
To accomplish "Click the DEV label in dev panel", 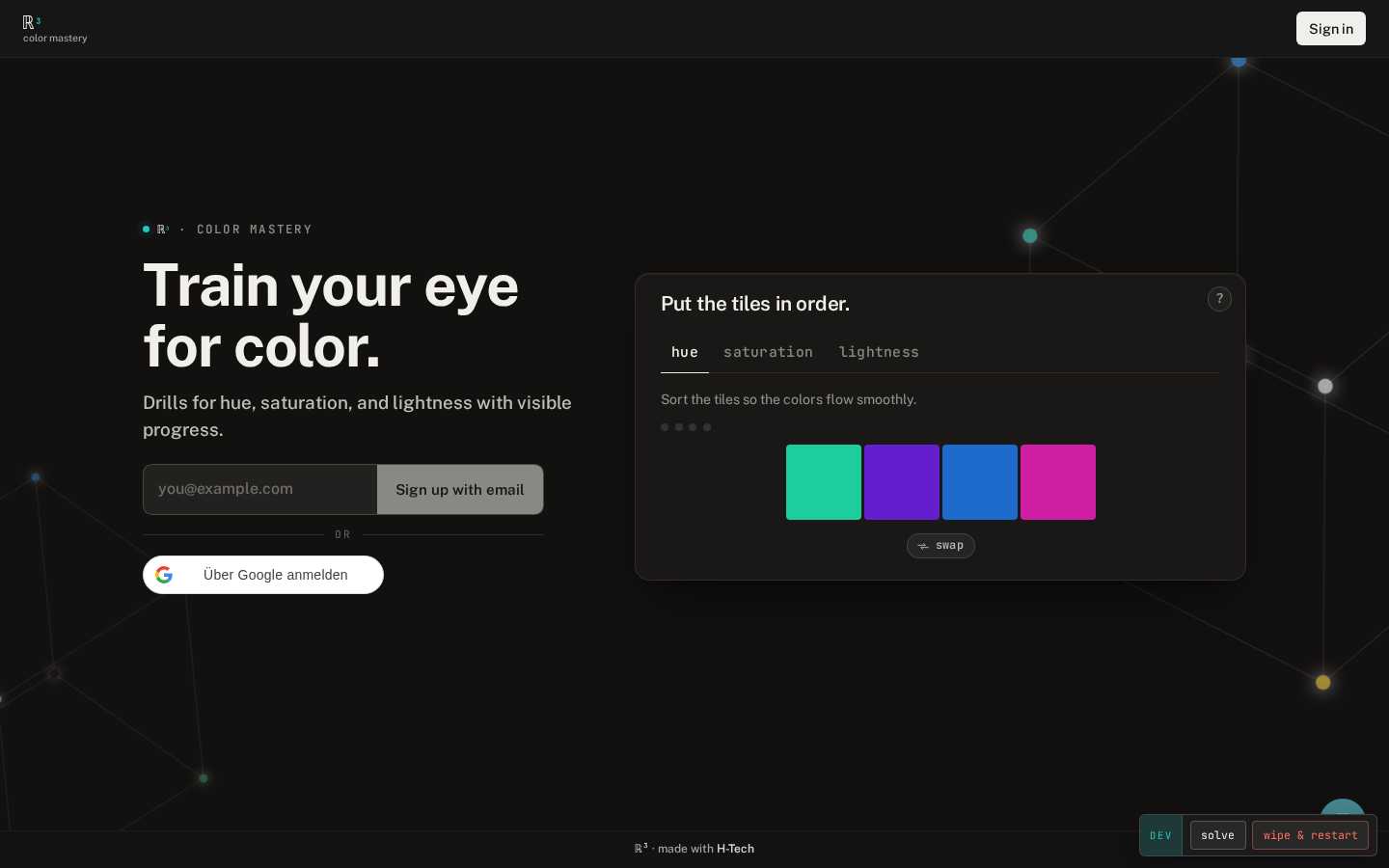I will tap(1161, 836).
